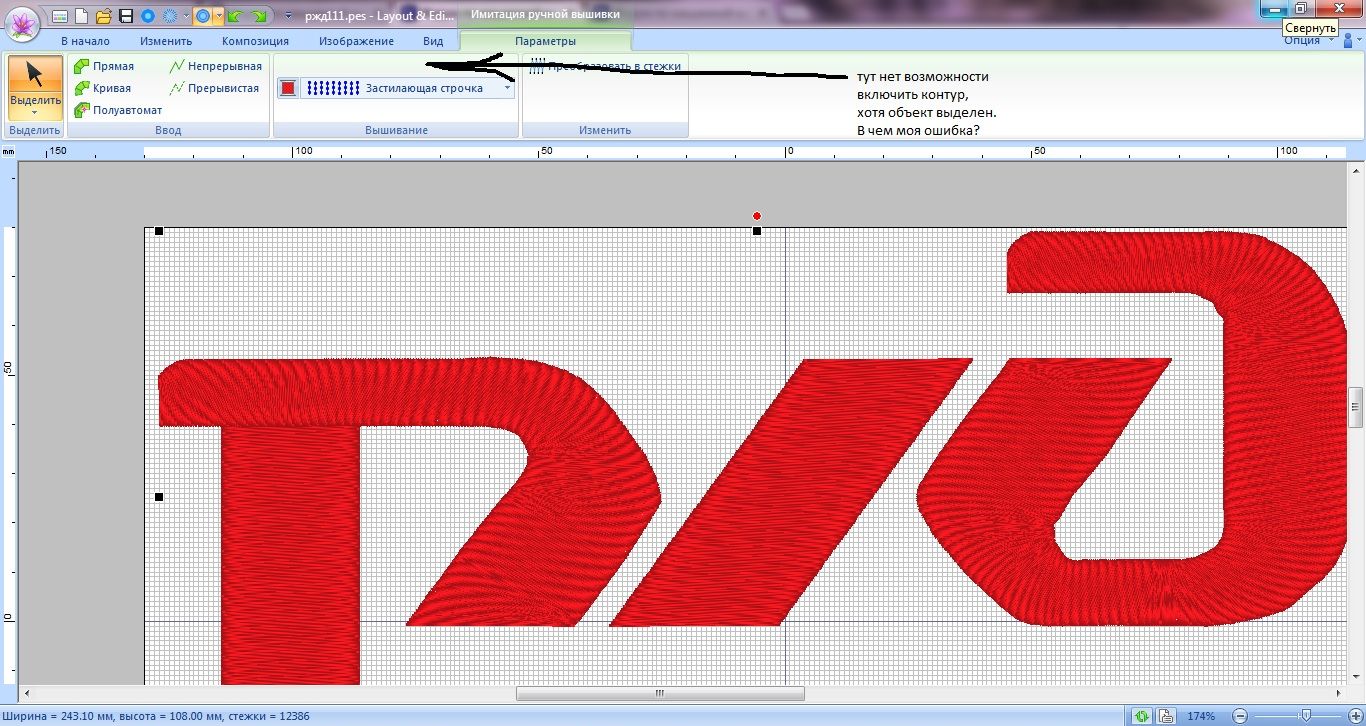Click the green refresh icon in status bar
This screenshot has height=726, width=1366.
[1141, 716]
